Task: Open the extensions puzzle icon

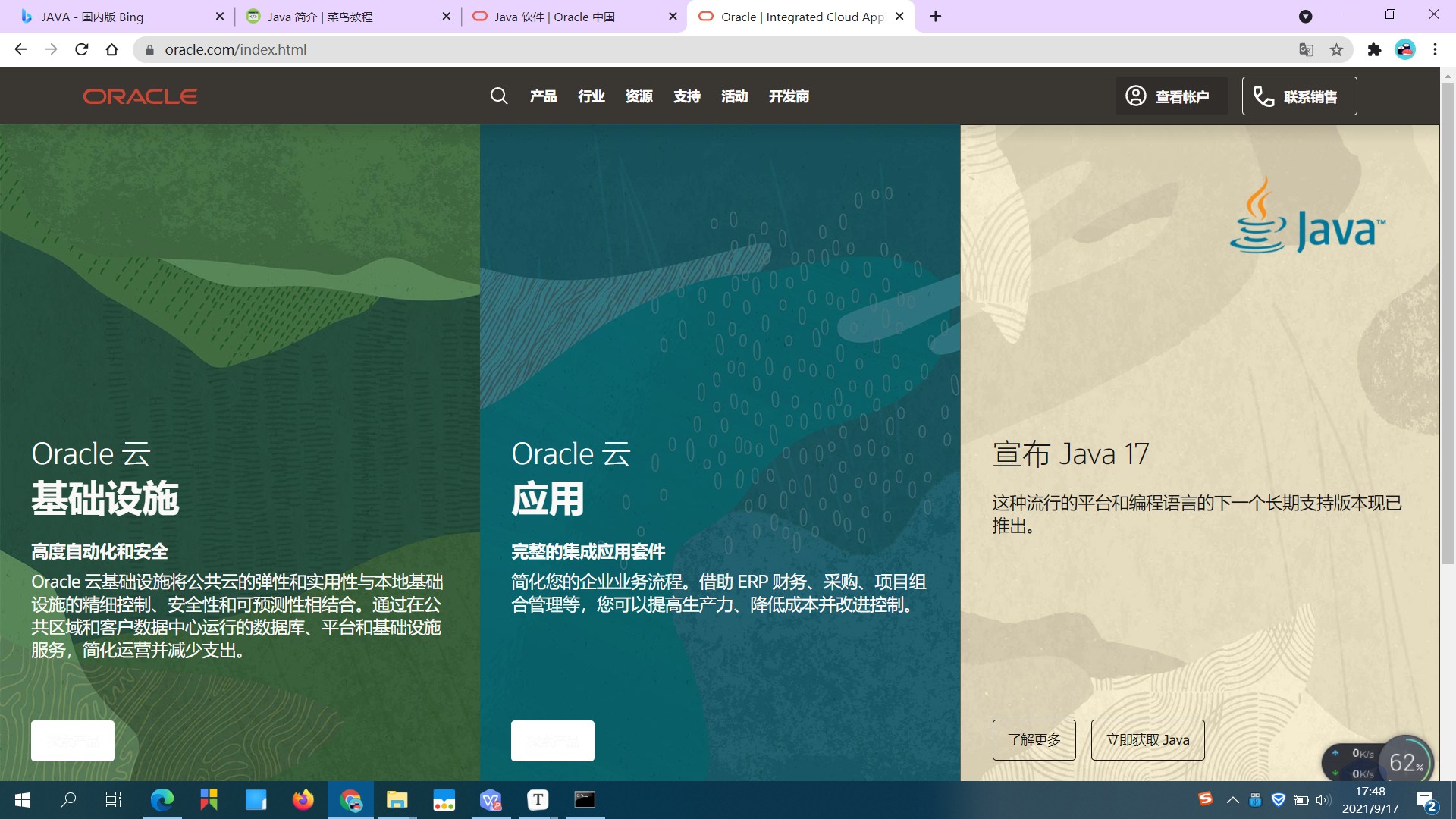Action: [1374, 49]
